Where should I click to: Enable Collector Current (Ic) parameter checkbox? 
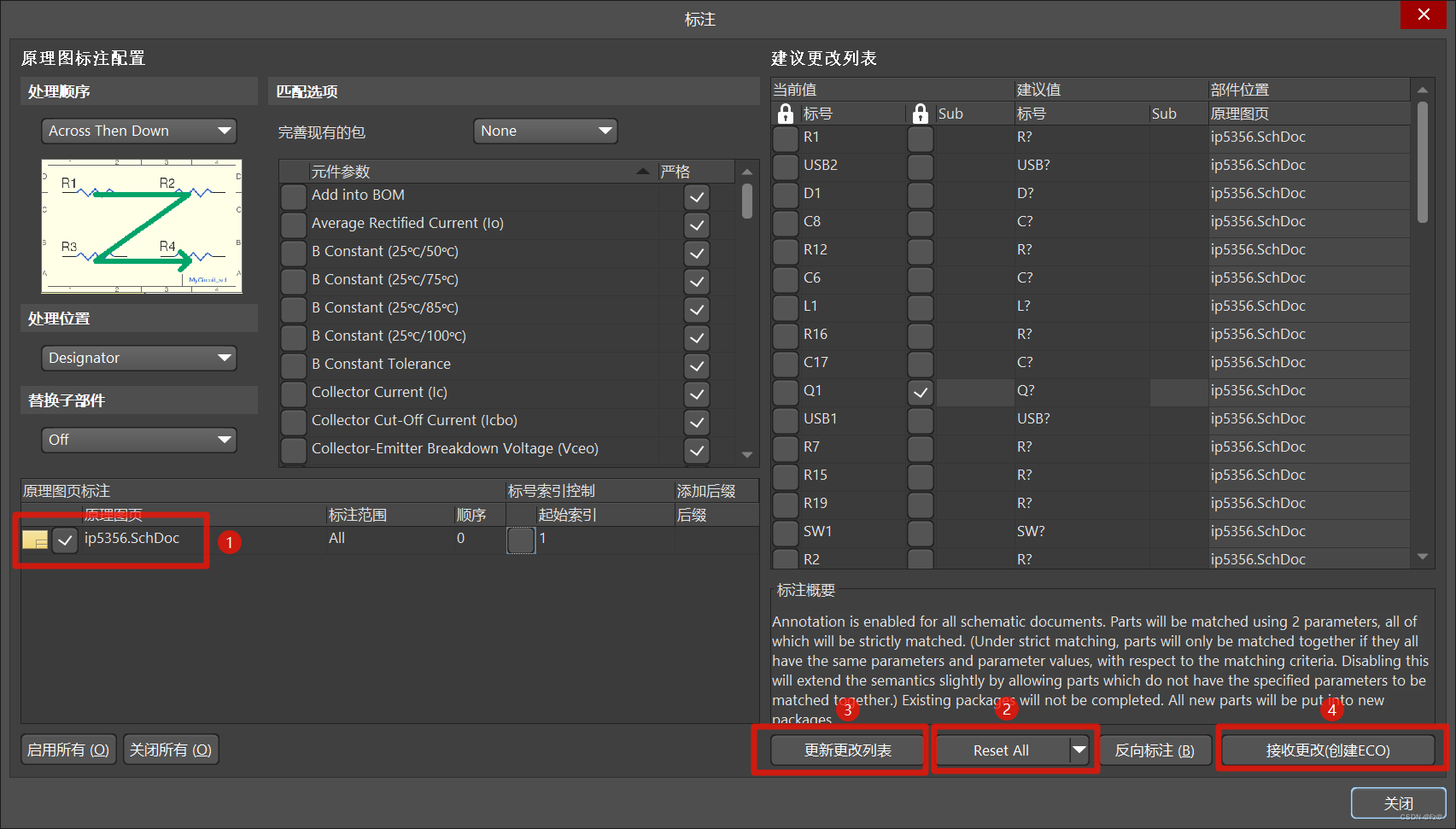coord(294,394)
